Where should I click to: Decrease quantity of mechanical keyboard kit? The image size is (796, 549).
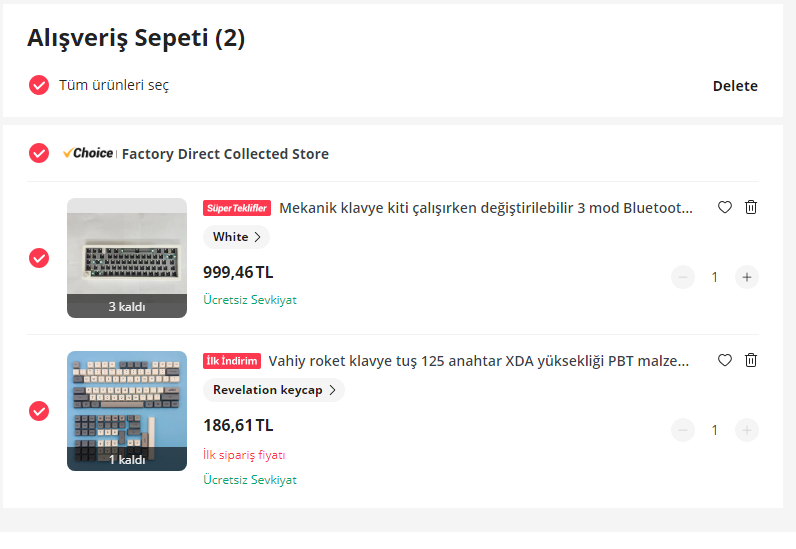683,277
